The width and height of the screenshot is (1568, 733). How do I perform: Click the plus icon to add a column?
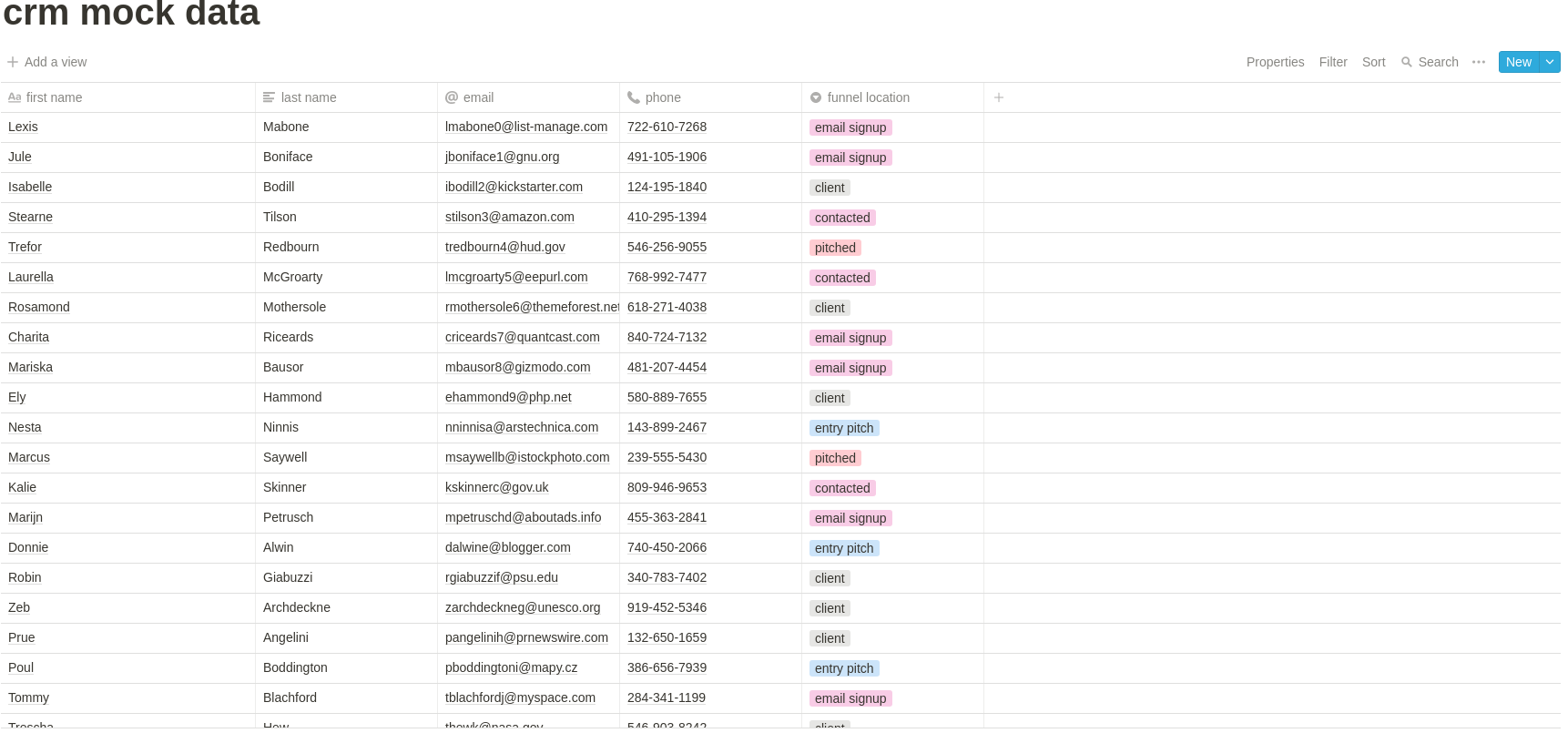[998, 97]
